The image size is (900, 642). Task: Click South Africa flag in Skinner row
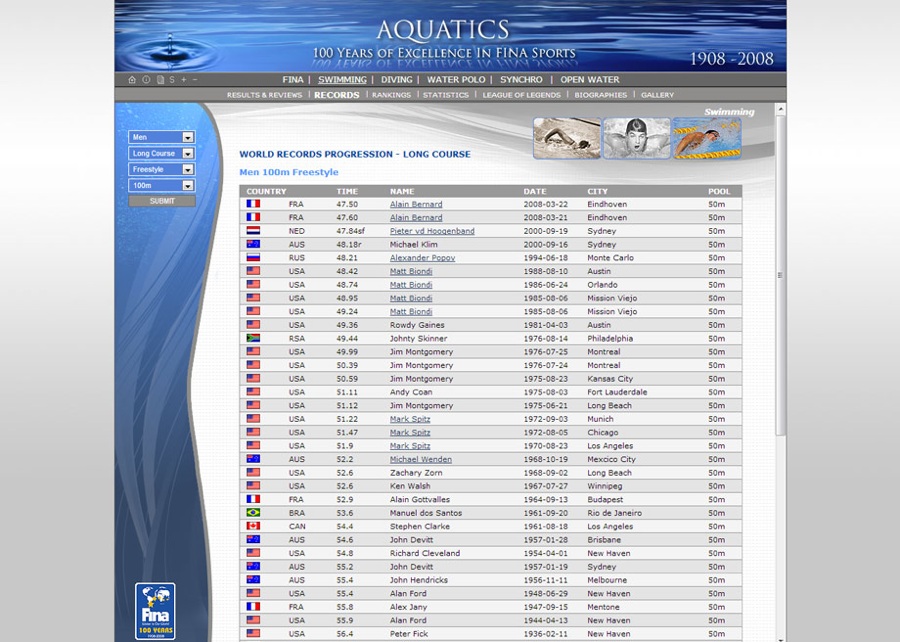tap(253, 338)
